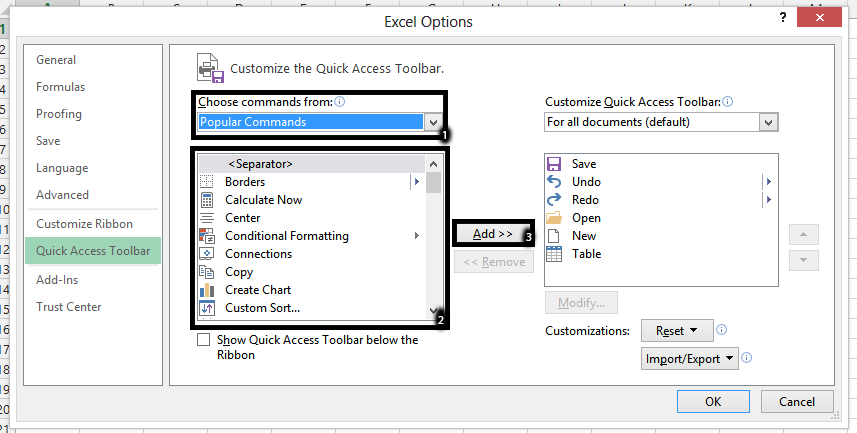Select the <Separator> list entry
The image size is (857, 433).
point(312,163)
